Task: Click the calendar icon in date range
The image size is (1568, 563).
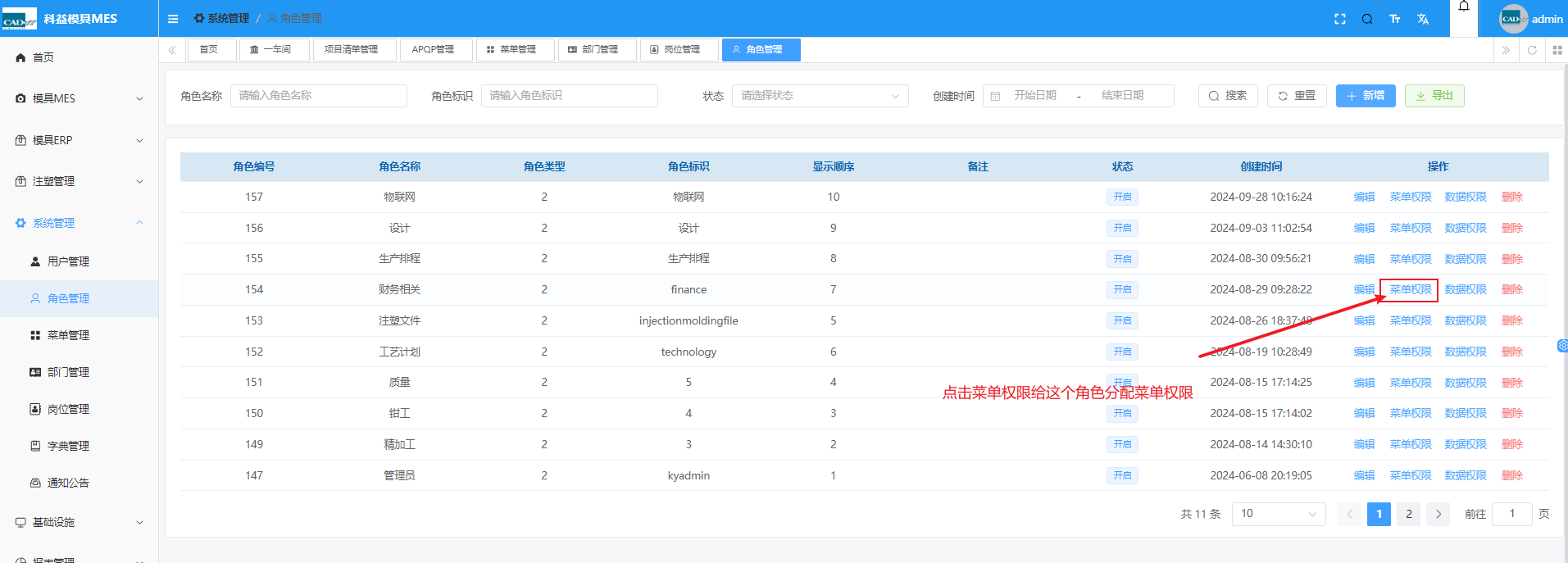Action: tap(995, 96)
